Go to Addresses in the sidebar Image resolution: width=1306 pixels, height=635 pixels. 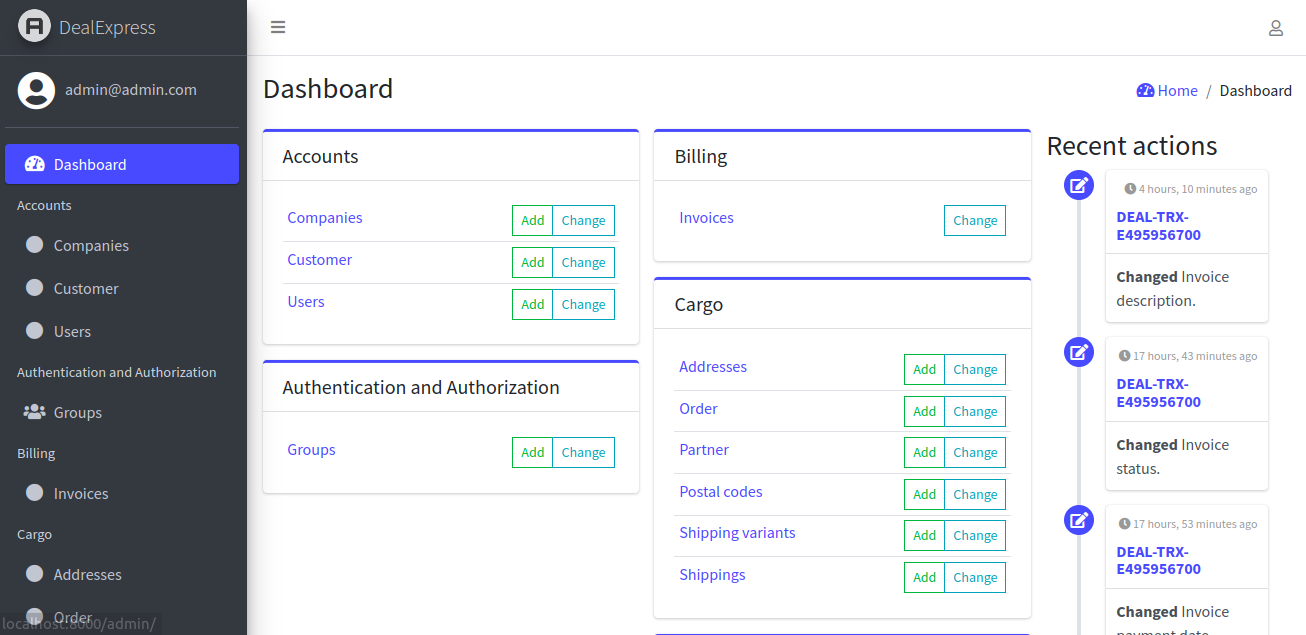coord(87,574)
